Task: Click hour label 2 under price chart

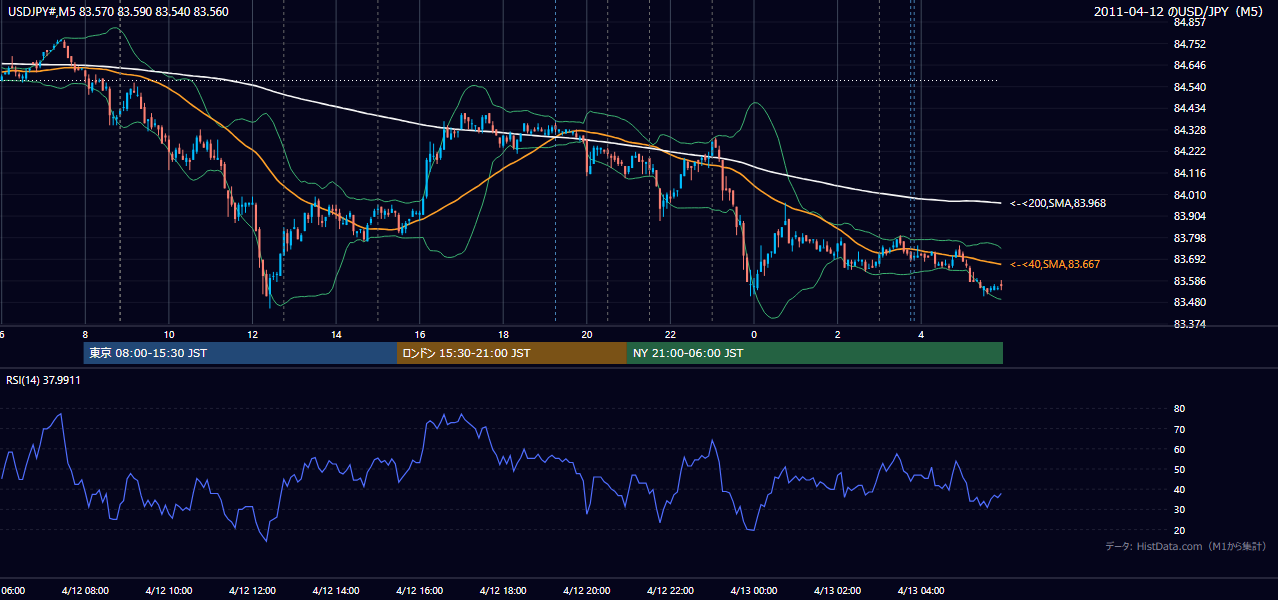Action: 838,335
